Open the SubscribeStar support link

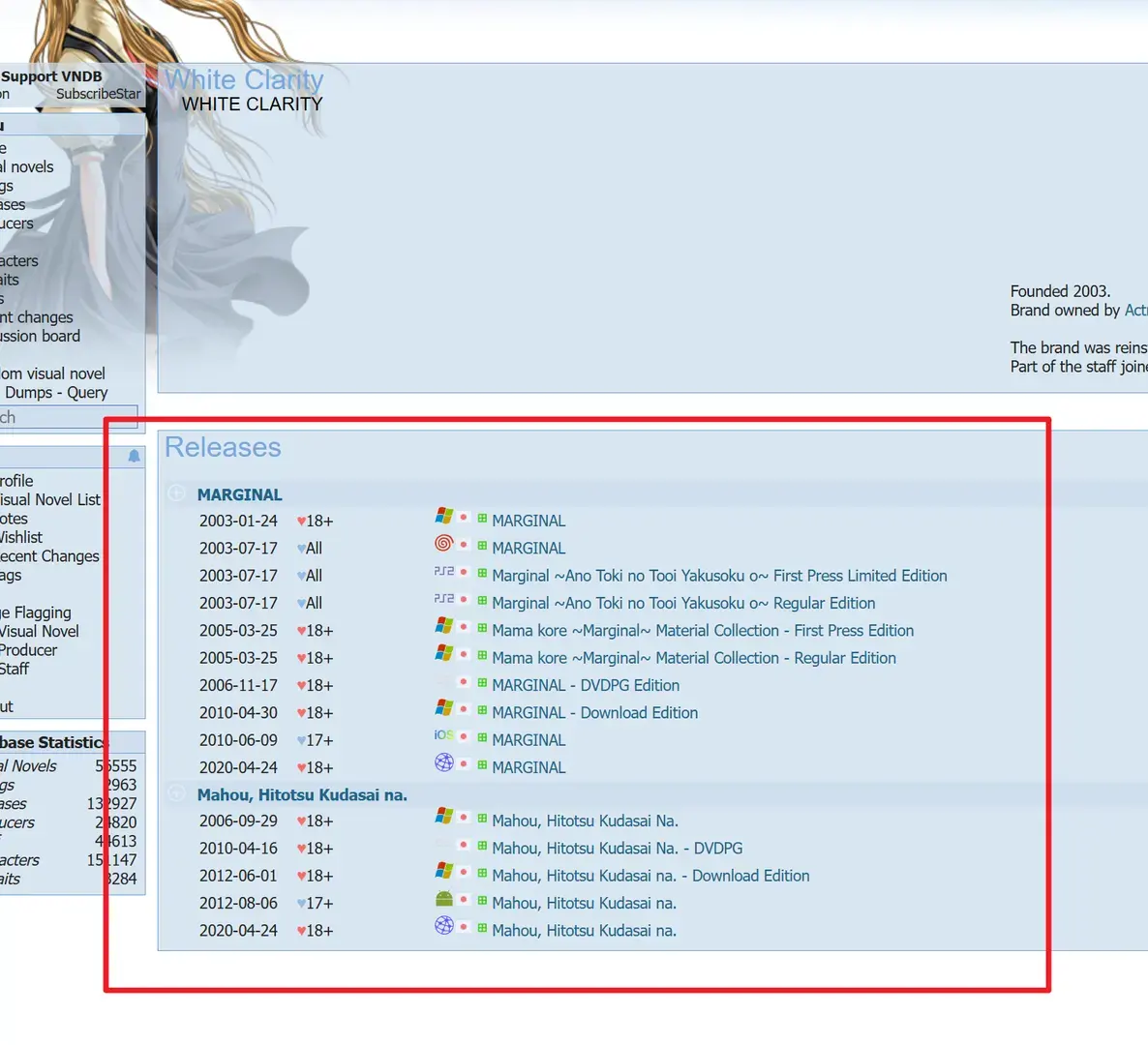tap(98, 94)
